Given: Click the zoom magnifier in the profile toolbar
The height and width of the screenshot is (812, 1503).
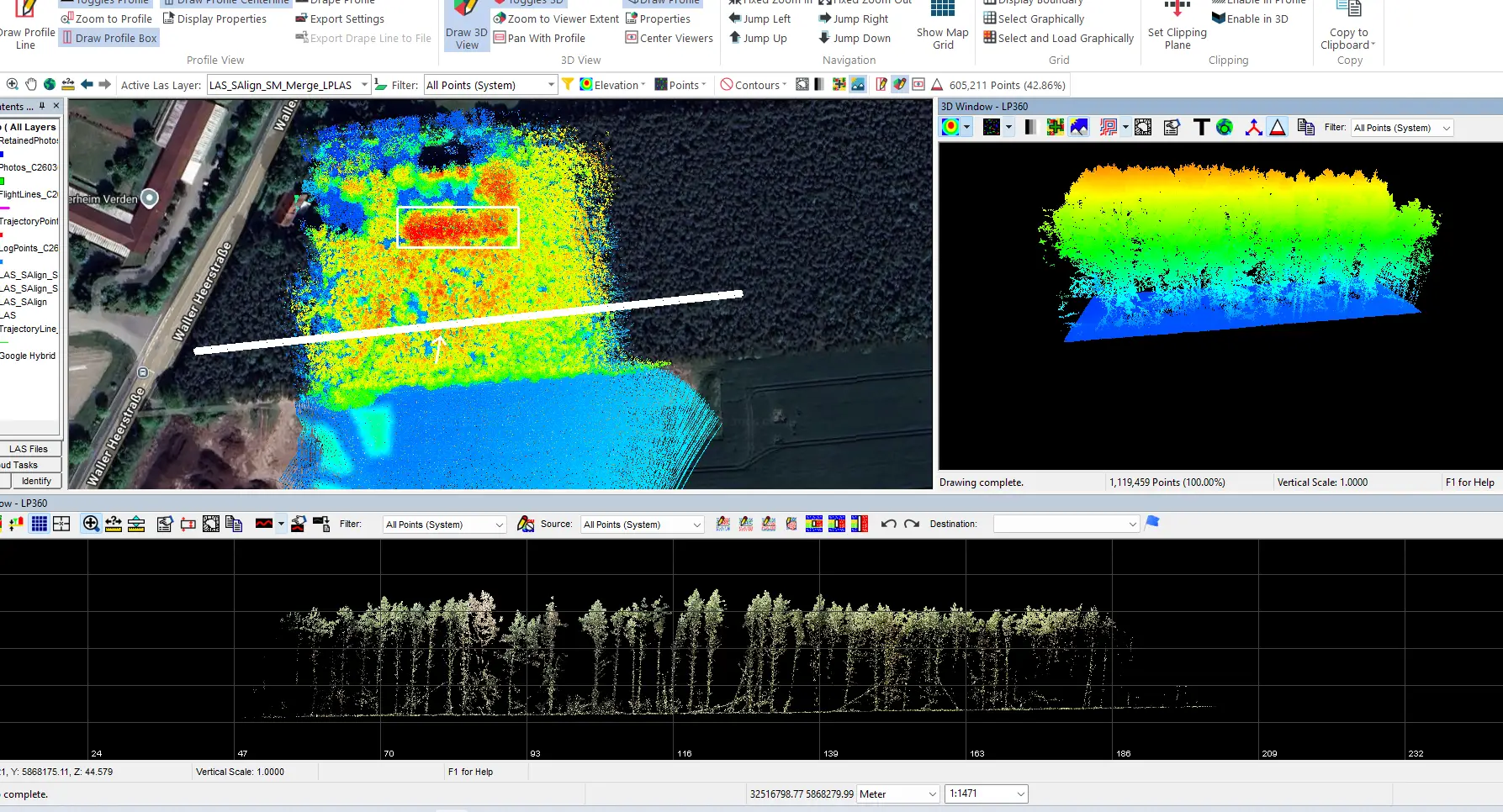Looking at the screenshot, I should point(91,524).
